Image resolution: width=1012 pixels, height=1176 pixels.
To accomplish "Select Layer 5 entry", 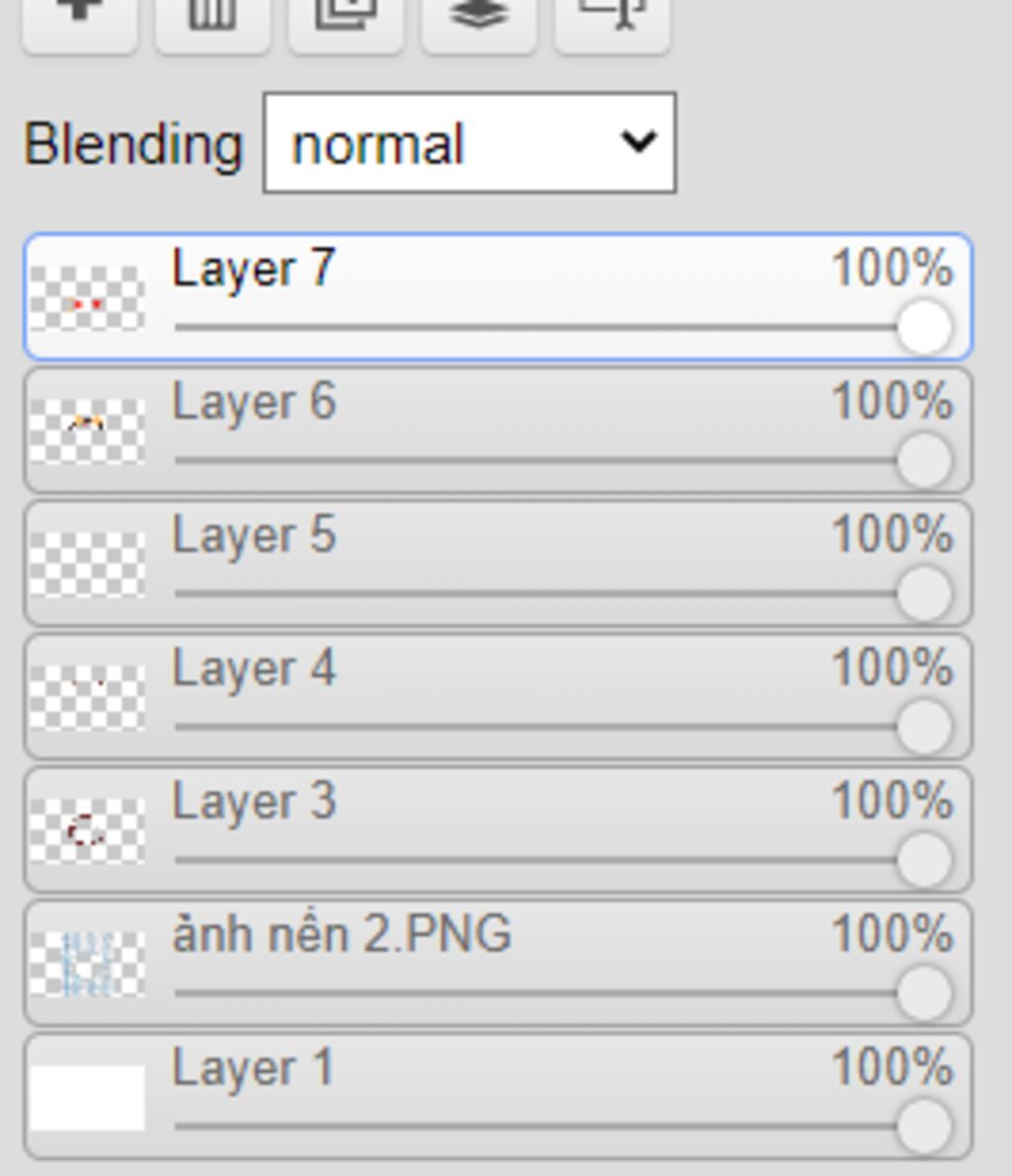I will [498, 563].
